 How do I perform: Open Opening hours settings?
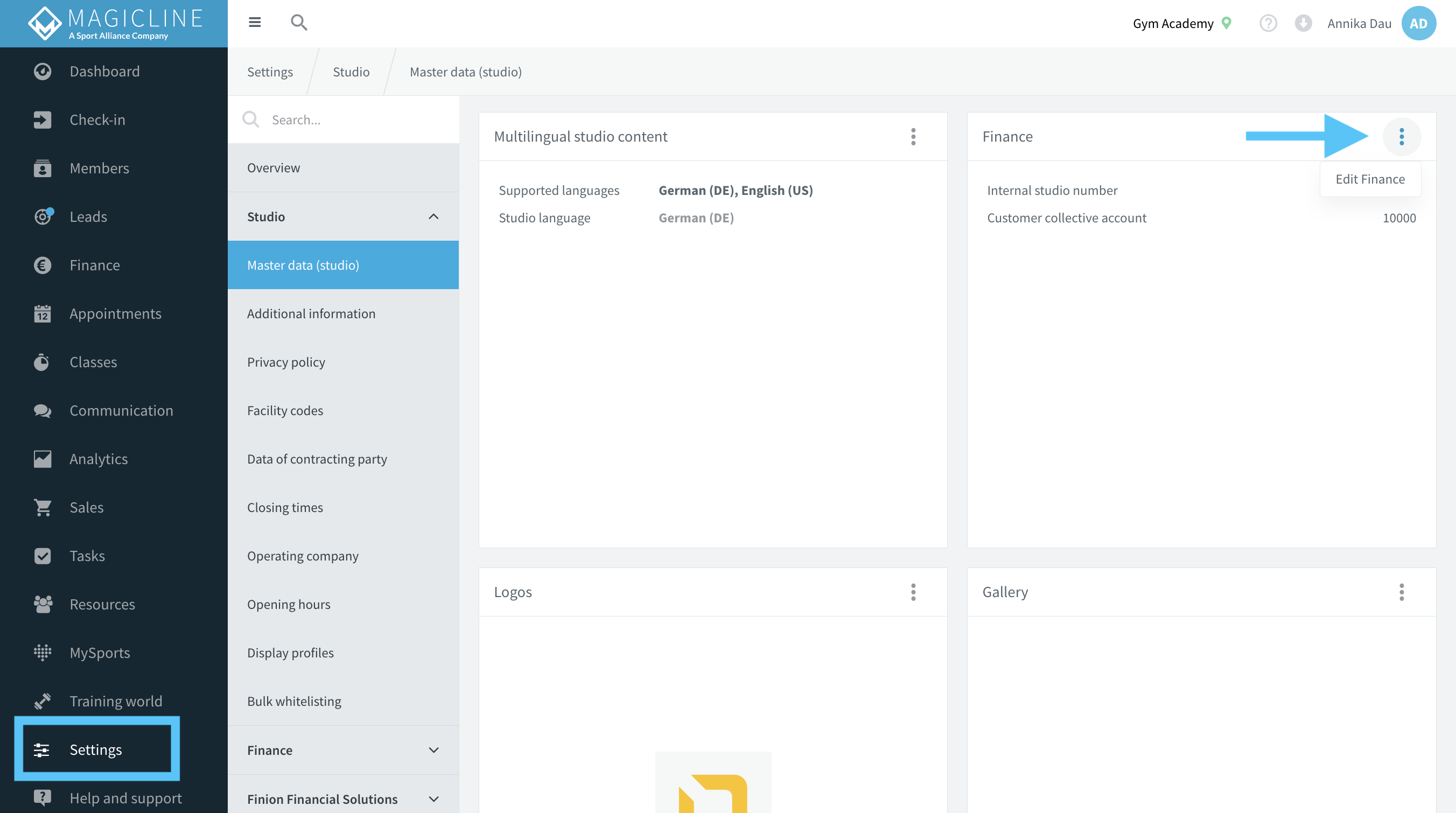tap(344, 605)
